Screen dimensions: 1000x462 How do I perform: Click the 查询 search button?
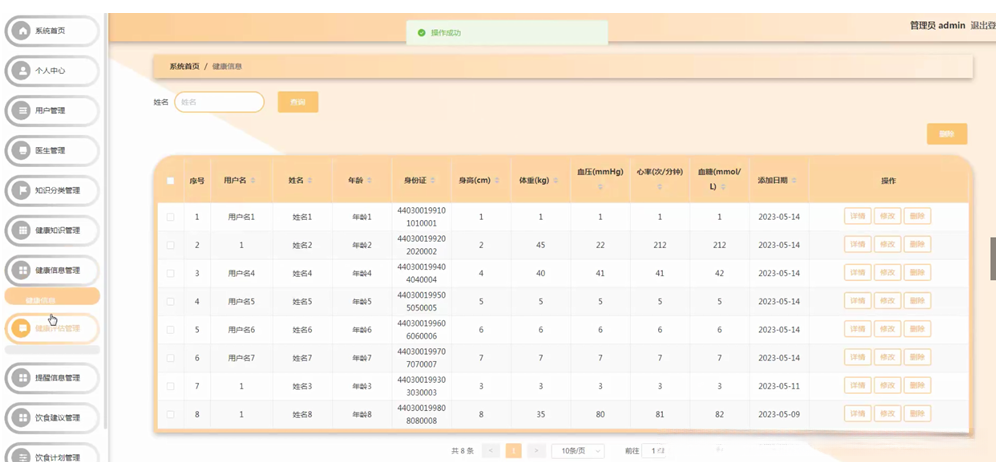pos(298,102)
